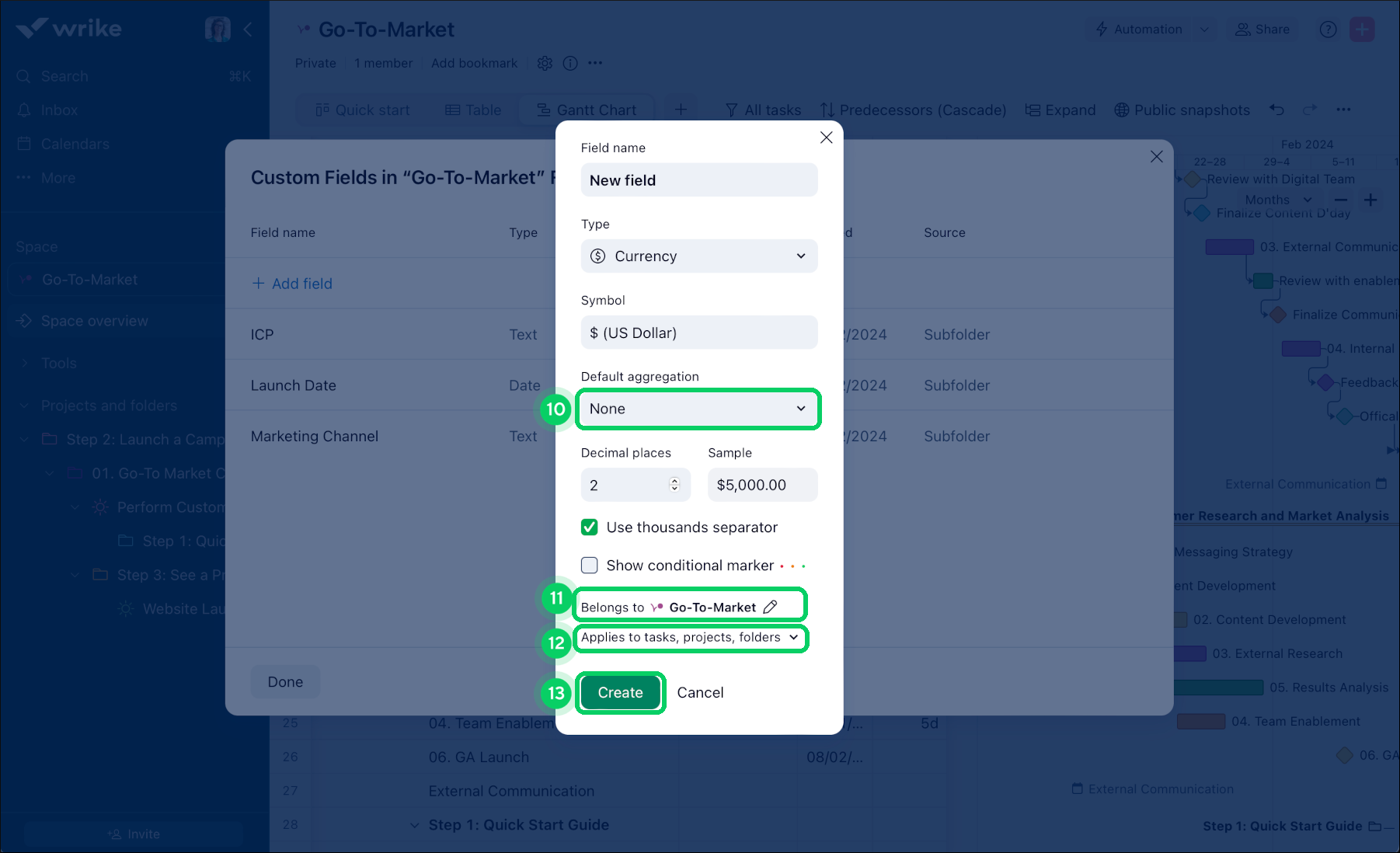Click Add bookmark link
1400x853 pixels.
pos(475,63)
